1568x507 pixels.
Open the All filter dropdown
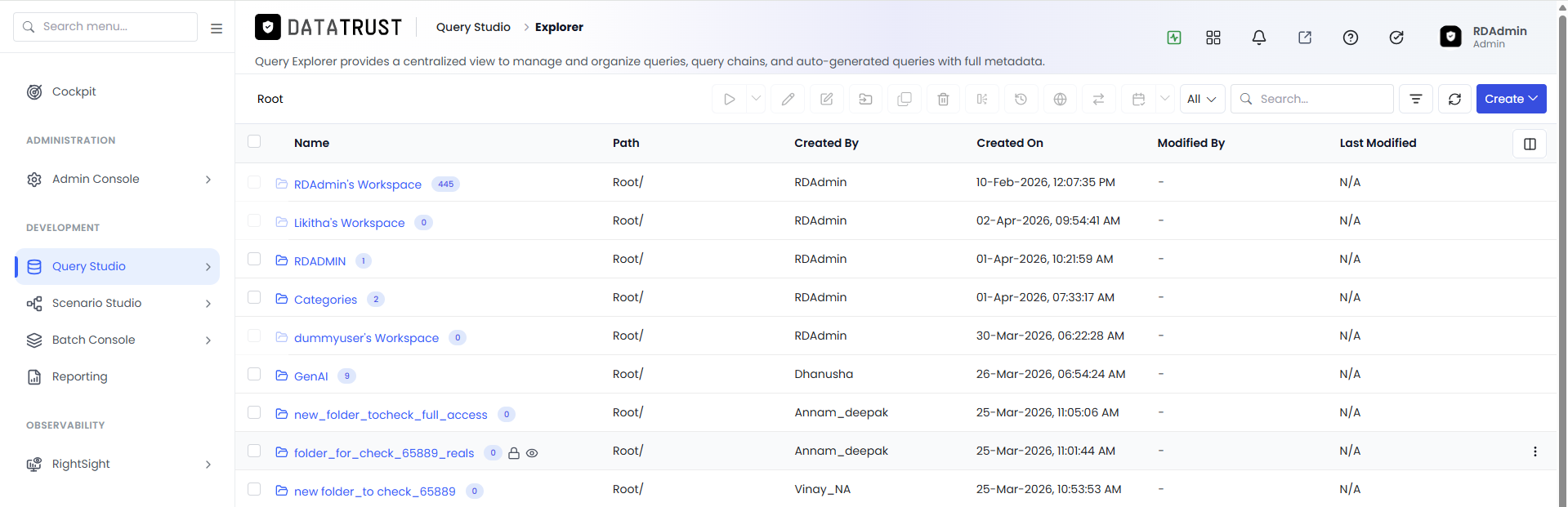[x=1202, y=99]
